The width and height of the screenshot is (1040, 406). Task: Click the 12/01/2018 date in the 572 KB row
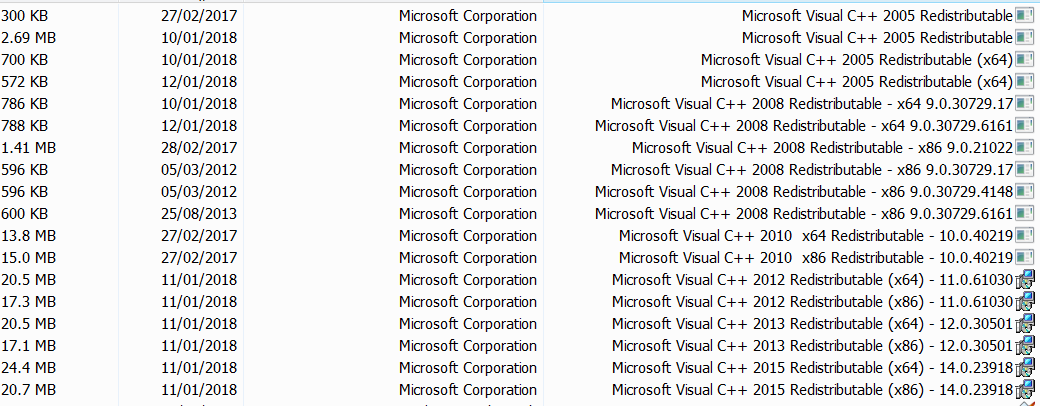tap(199, 82)
